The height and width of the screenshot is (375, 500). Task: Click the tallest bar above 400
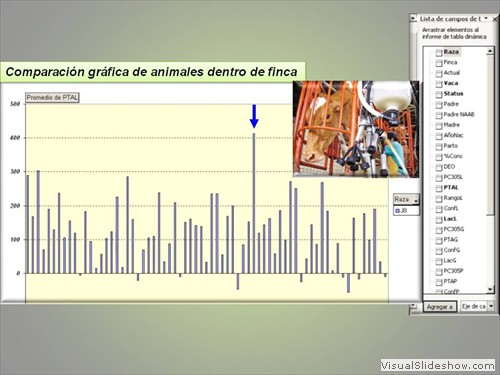click(254, 203)
